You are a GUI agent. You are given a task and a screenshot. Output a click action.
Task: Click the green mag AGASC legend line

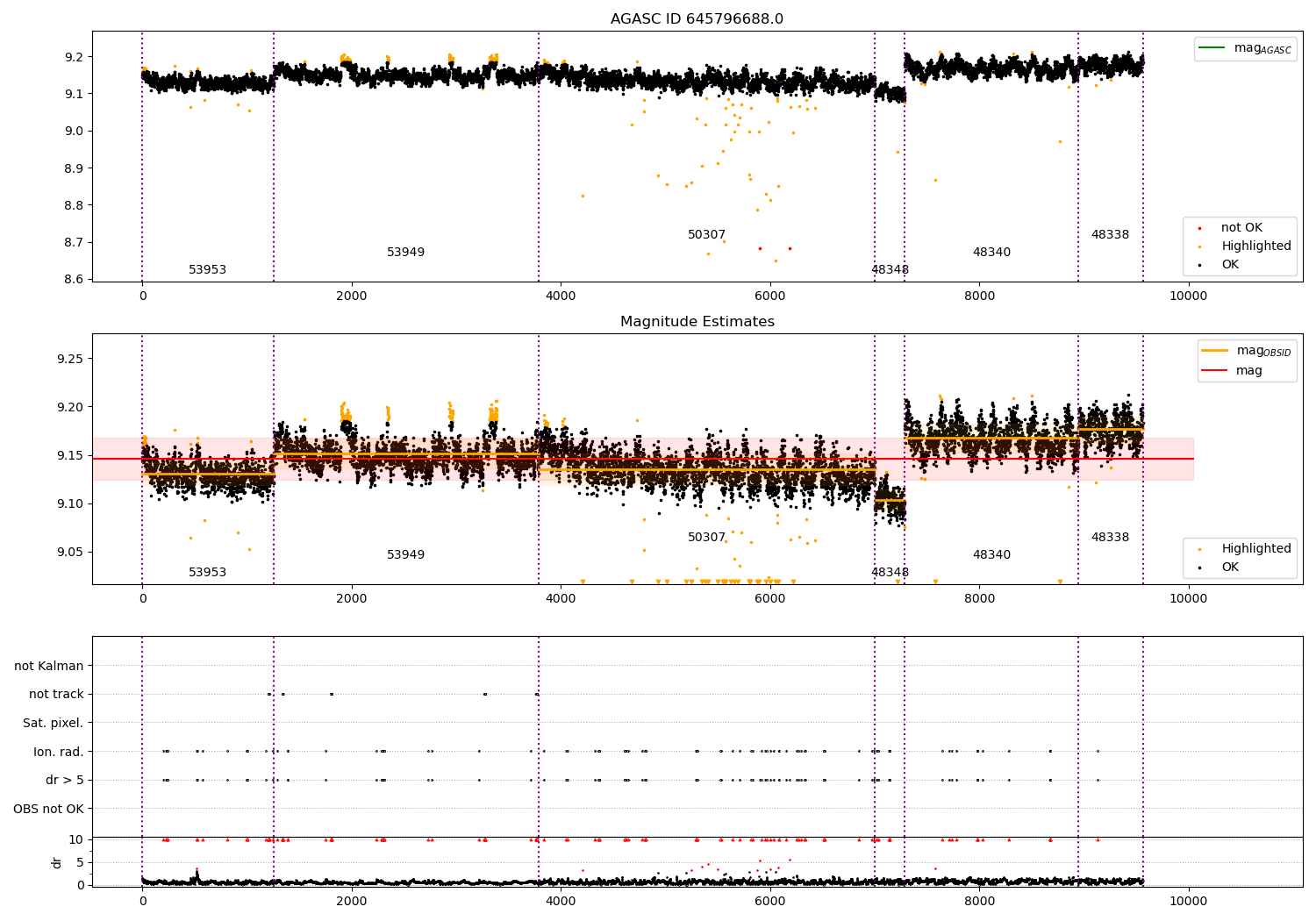pyautogui.click(x=1212, y=48)
